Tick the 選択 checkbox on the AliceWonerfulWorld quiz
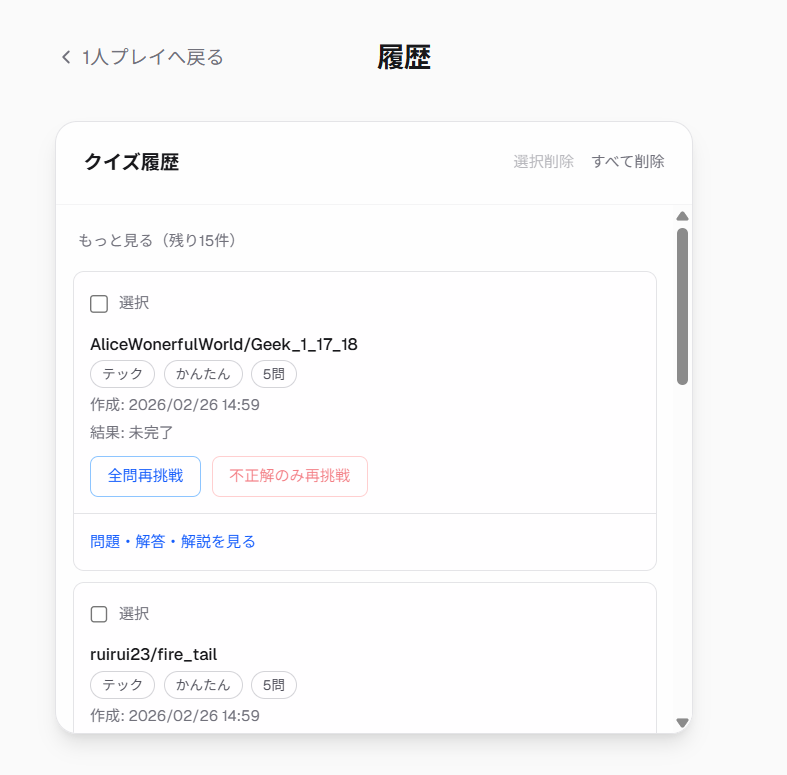787x775 pixels. click(99, 304)
